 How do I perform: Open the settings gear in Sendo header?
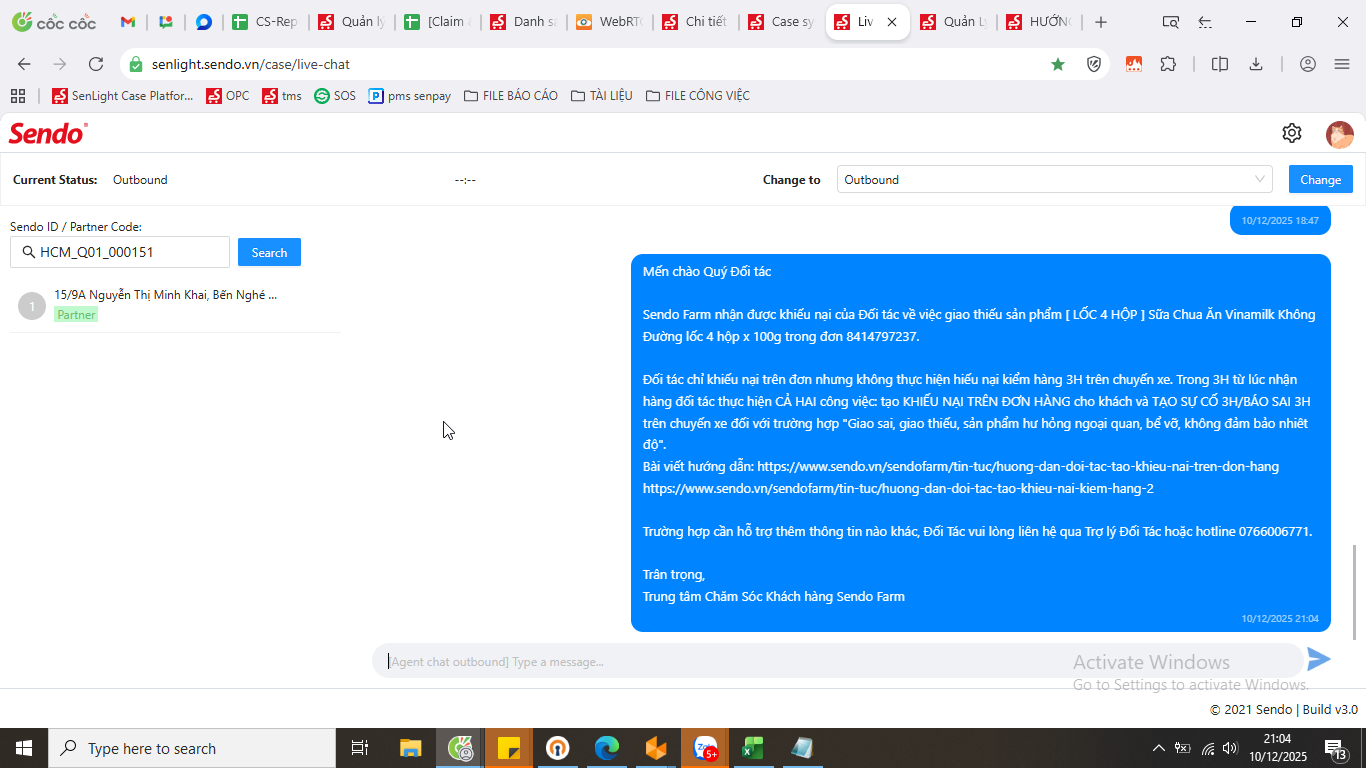[1291, 133]
